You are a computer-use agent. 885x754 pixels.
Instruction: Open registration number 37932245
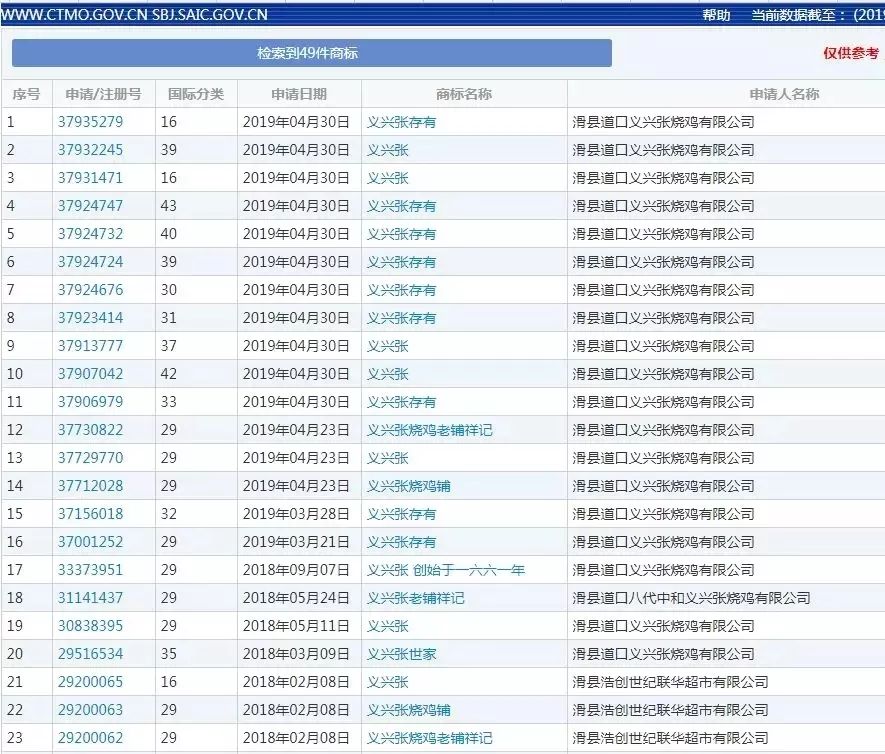[x=90, y=150]
